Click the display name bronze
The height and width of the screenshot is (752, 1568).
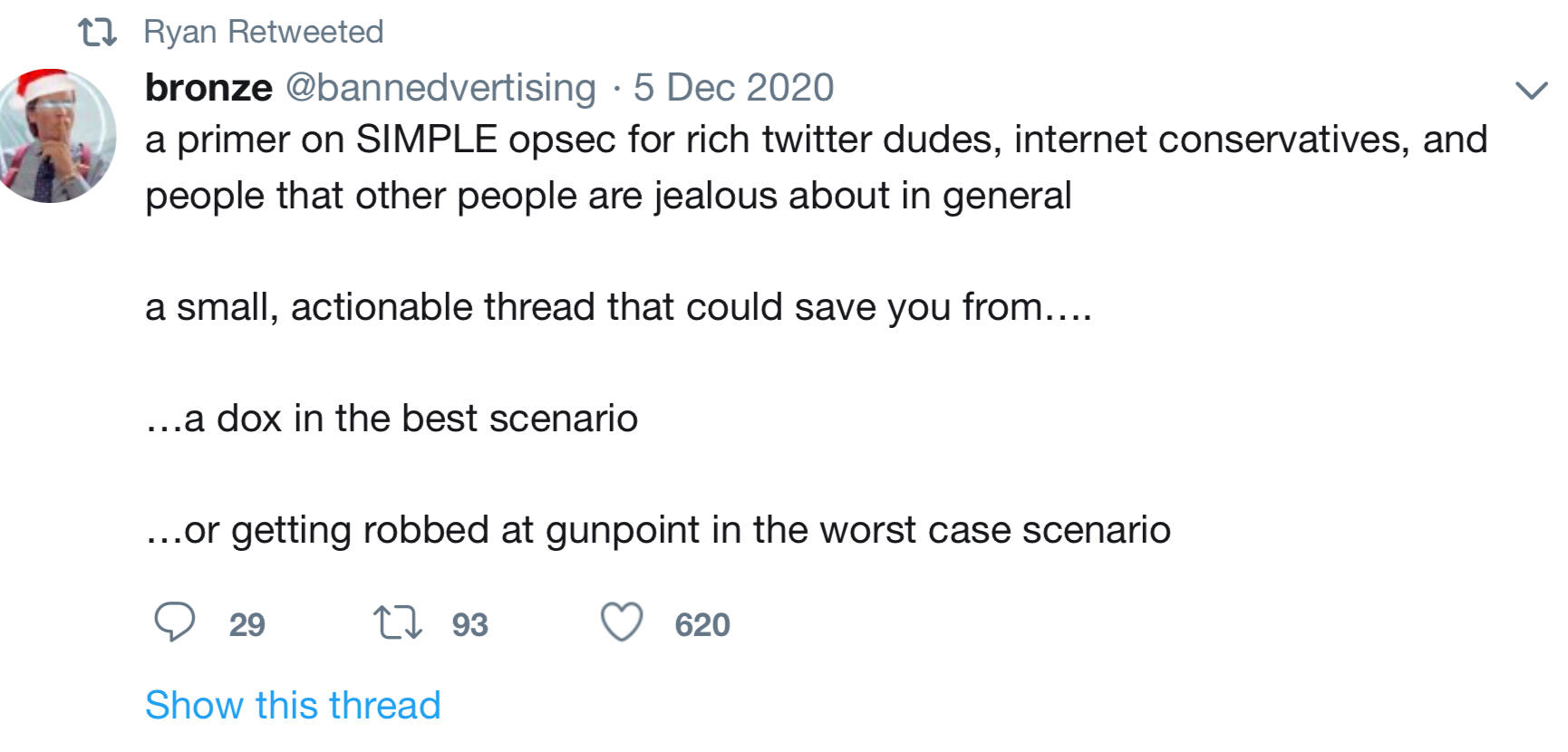(x=208, y=88)
